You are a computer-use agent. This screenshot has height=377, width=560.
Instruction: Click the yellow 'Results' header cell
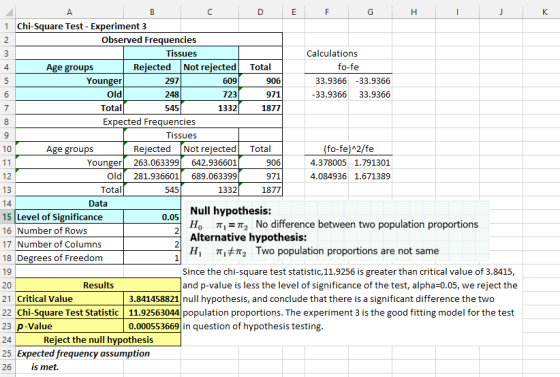[x=98, y=285]
